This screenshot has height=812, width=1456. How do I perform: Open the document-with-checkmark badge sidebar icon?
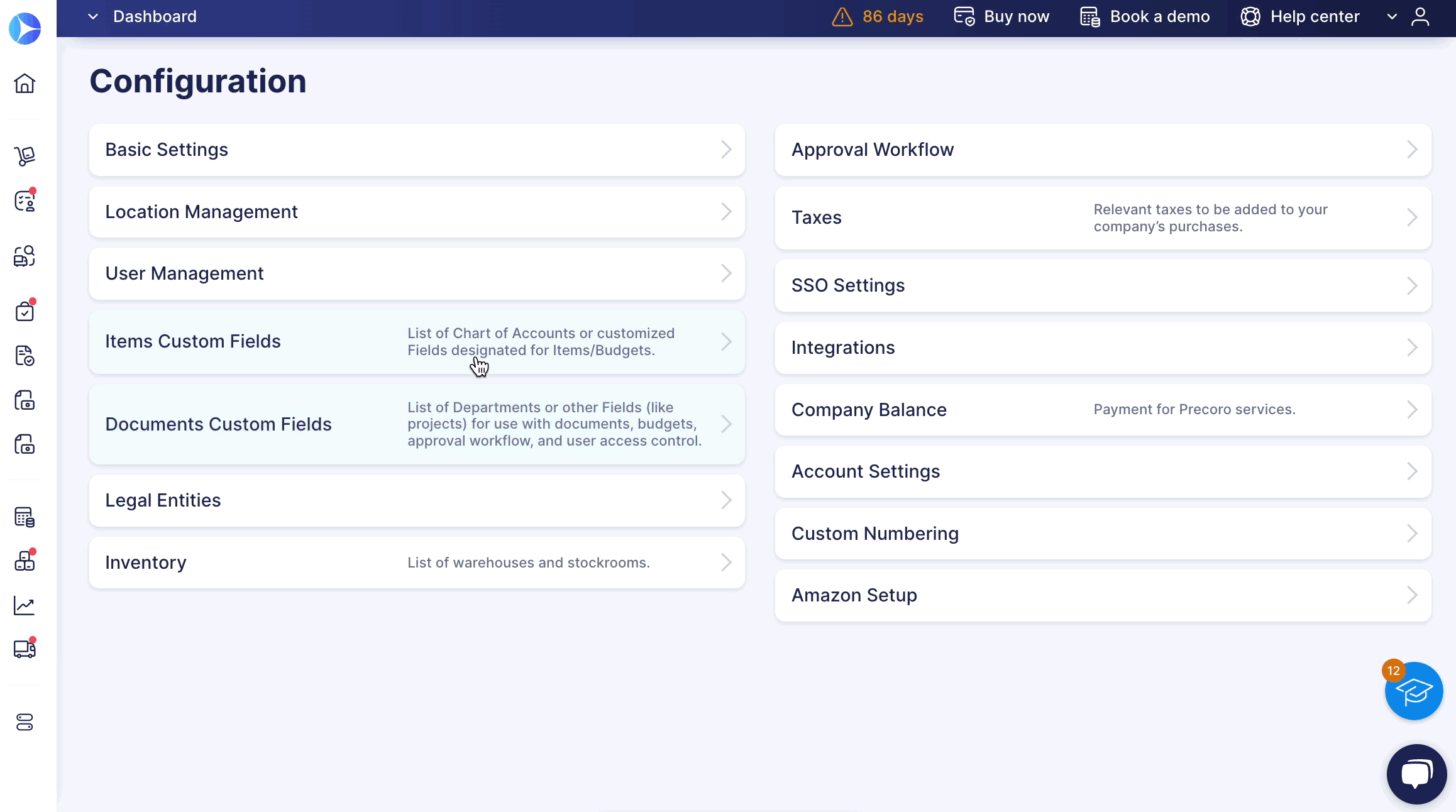click(x=25, y=356)
